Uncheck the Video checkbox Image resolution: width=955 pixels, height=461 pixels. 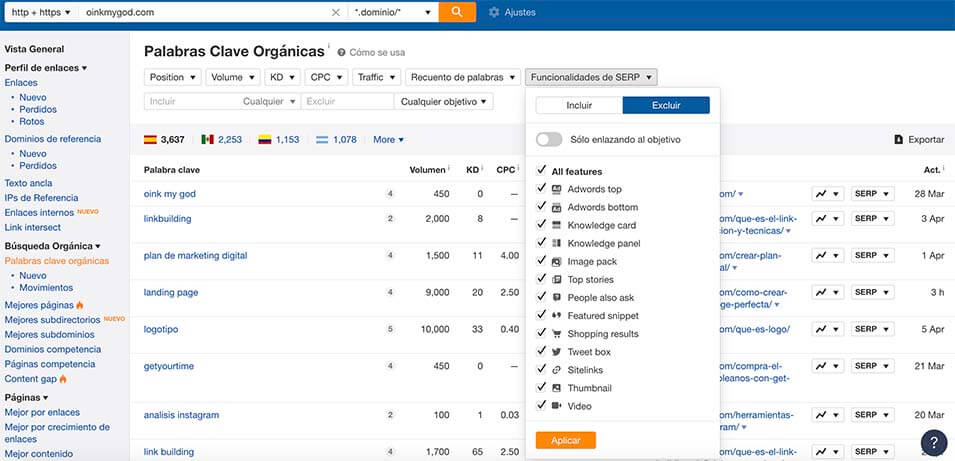click(x=541, y=405)
